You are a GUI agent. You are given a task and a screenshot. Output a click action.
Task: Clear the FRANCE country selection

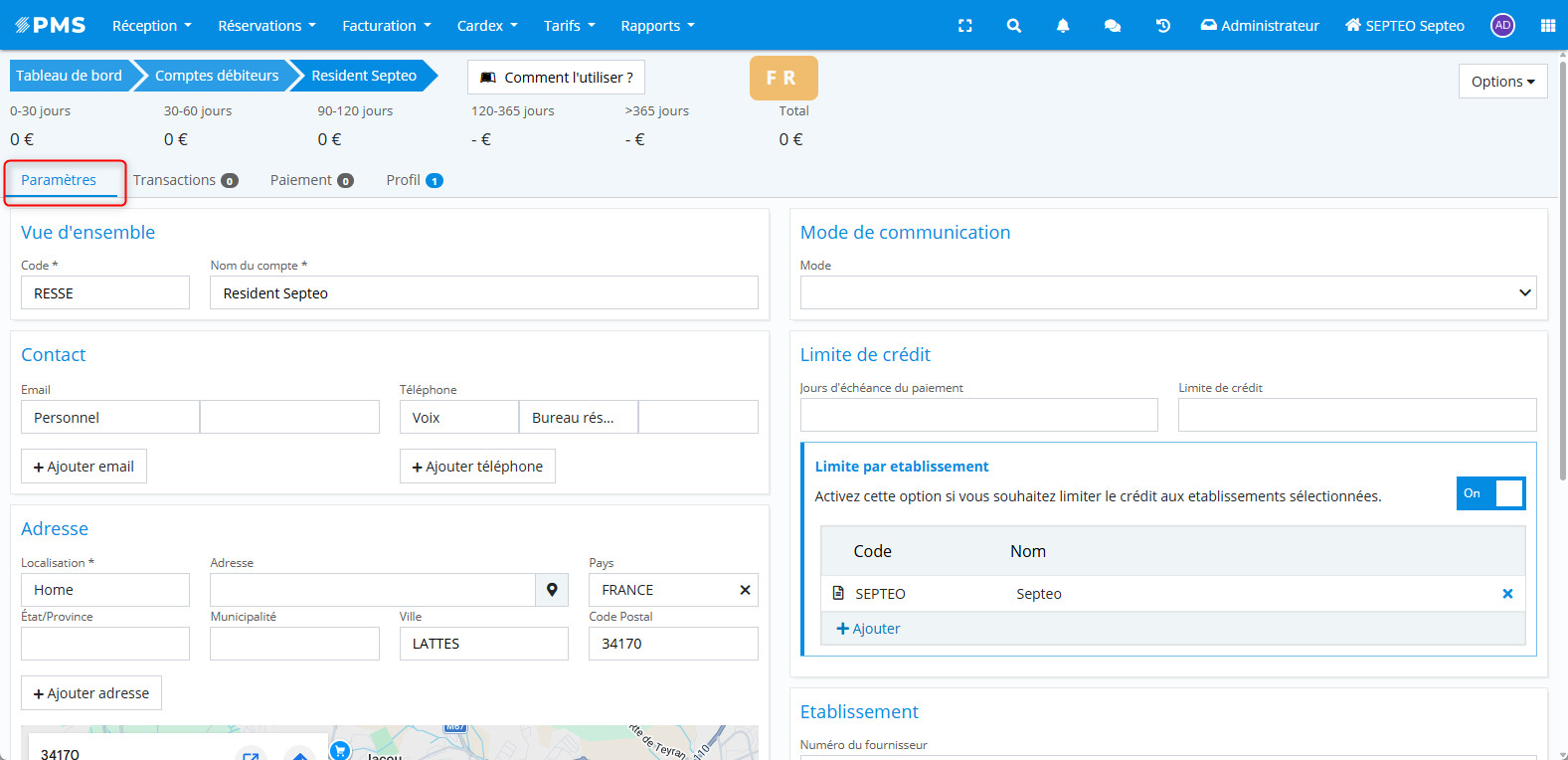pyautogui.click(x=745, y=590)
